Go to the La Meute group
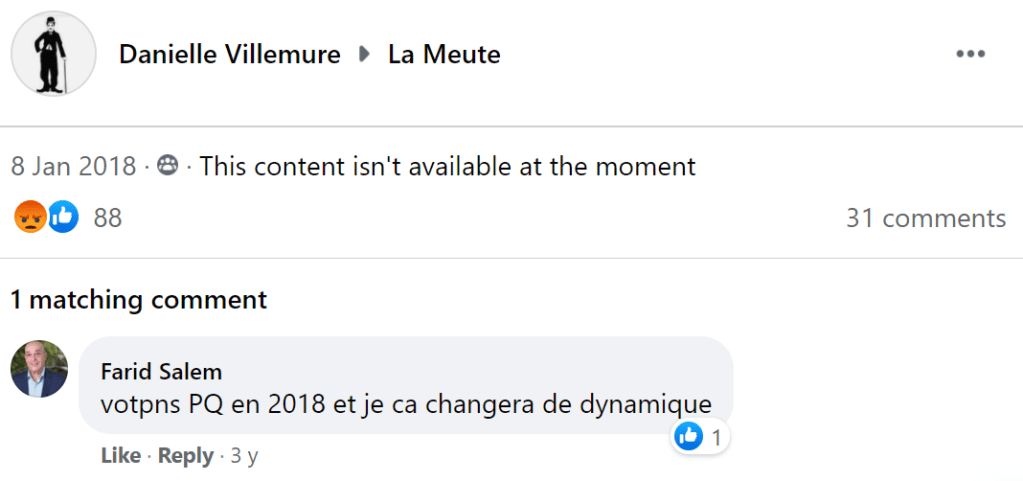 [444, 54]
